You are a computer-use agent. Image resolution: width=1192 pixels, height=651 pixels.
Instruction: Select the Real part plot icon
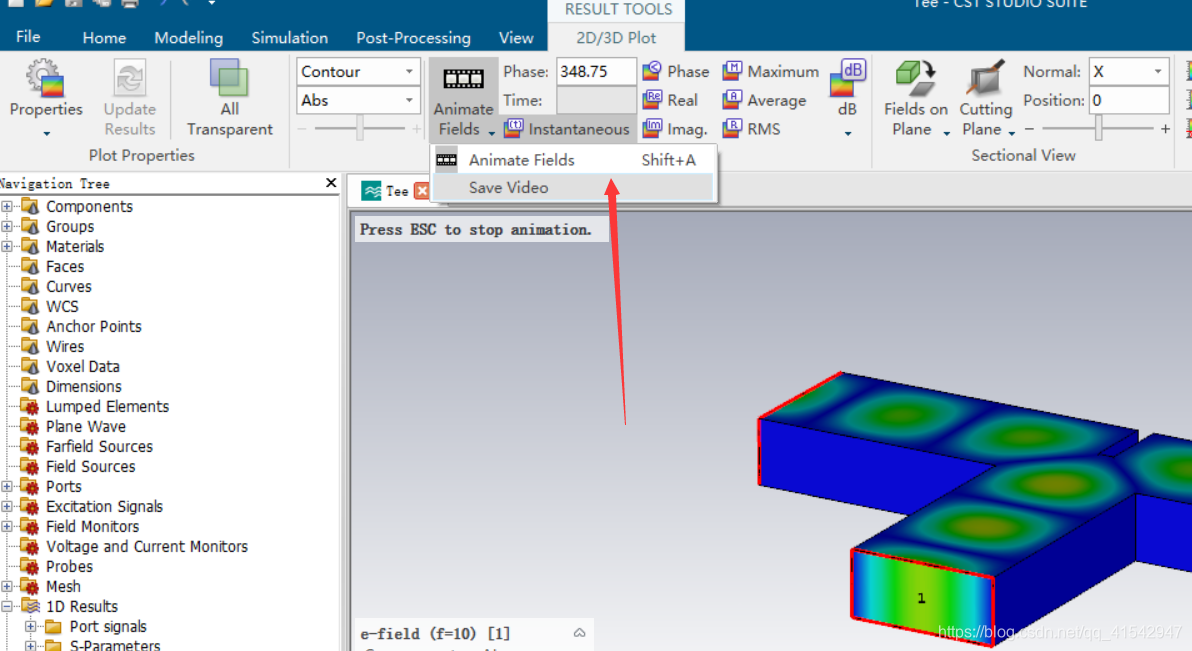click(x=651, y=100)
